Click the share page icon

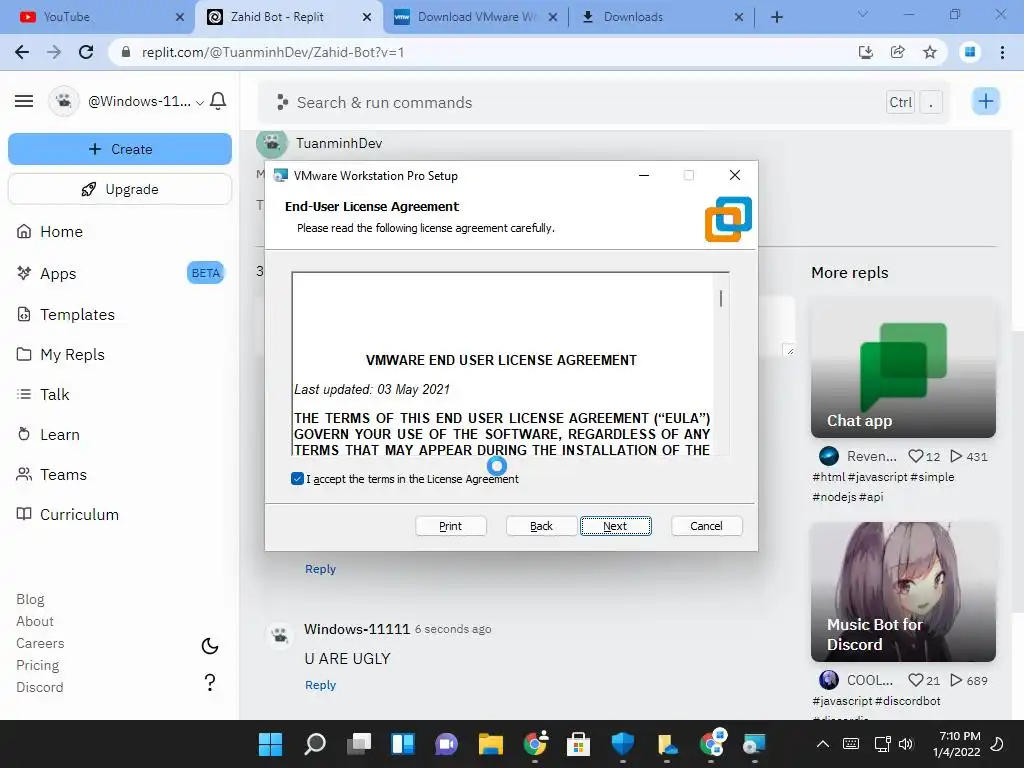[898, 52]
